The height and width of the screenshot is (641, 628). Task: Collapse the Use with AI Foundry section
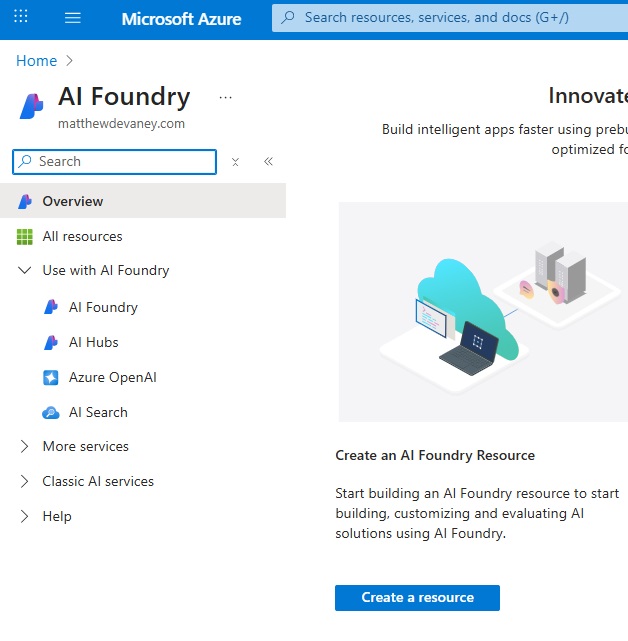point(25,270)
